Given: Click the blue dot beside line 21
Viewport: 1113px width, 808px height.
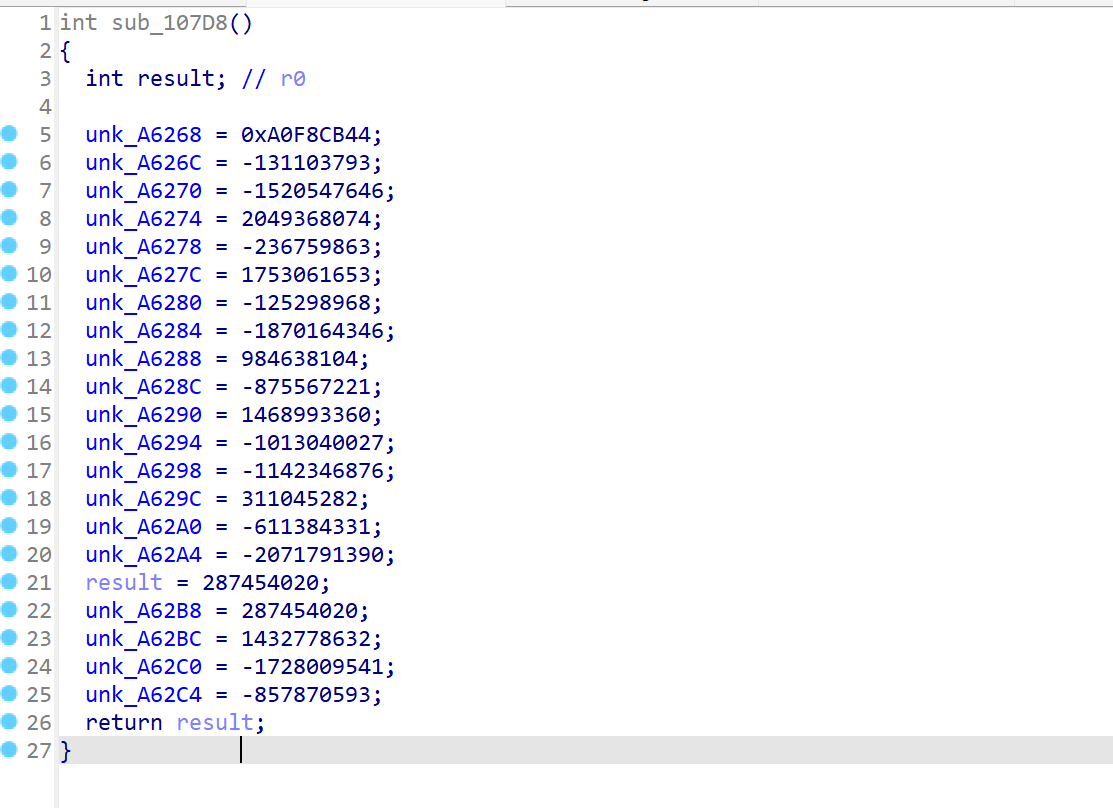Looking at the screenshot, I should [9, 582].
